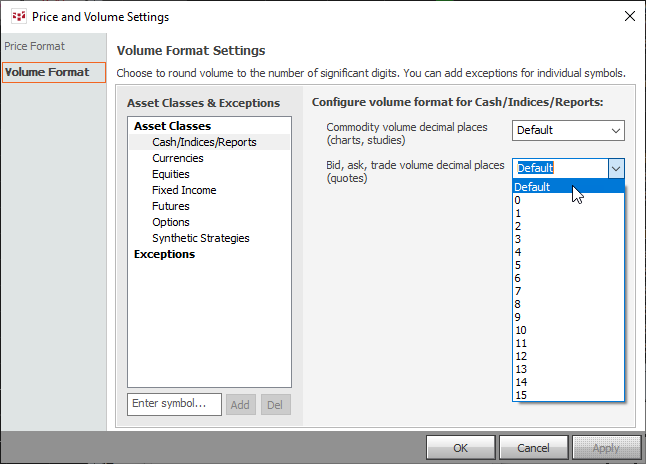Click the Enter symbol input field
The width and height of the screenshot is (646, 464).
click(174, 404)
